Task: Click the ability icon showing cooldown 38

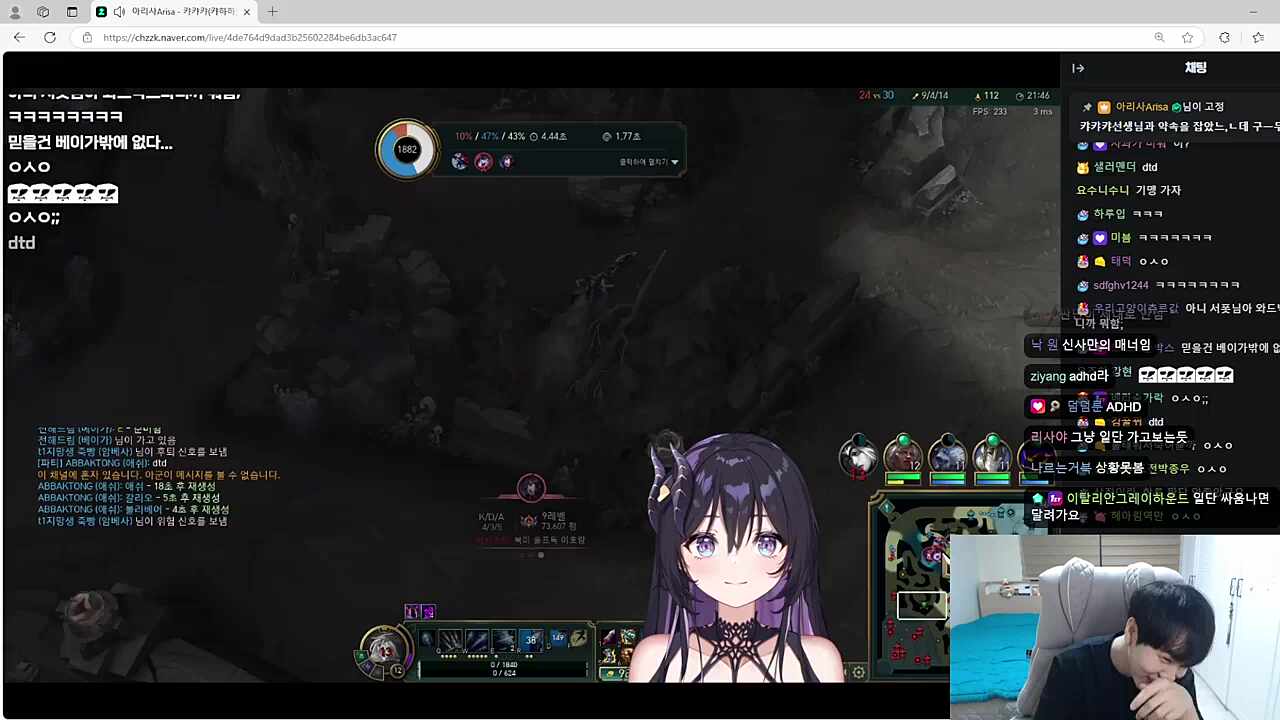Action: [530, 640]
